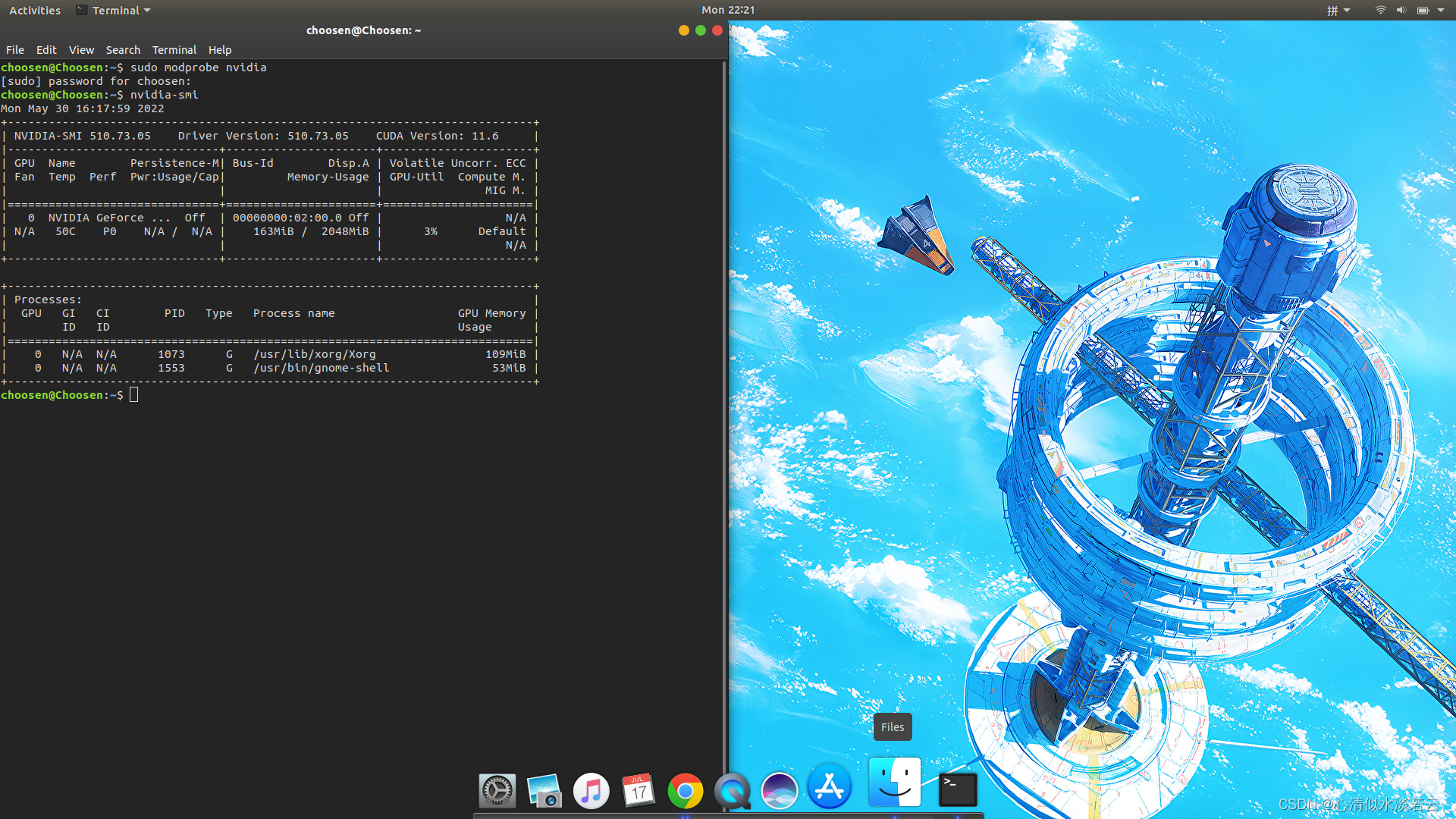Open System Preferences gear in dock

click(x=497, y=791)
